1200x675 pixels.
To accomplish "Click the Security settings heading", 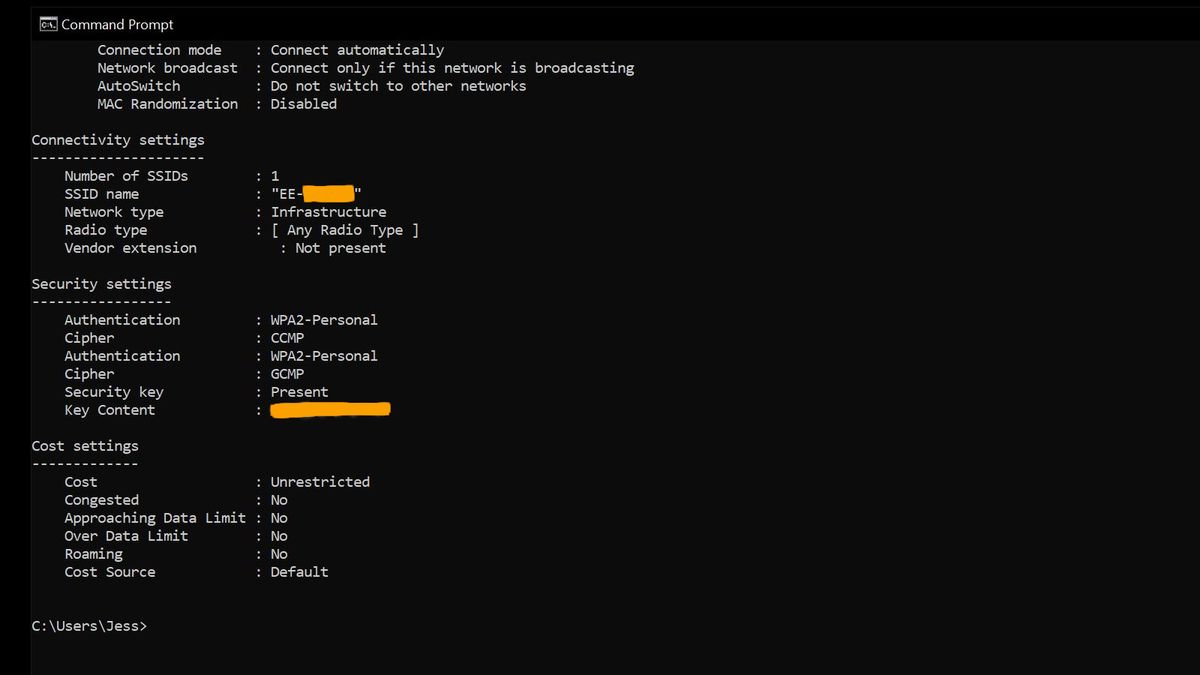I will tap(101, 284).
